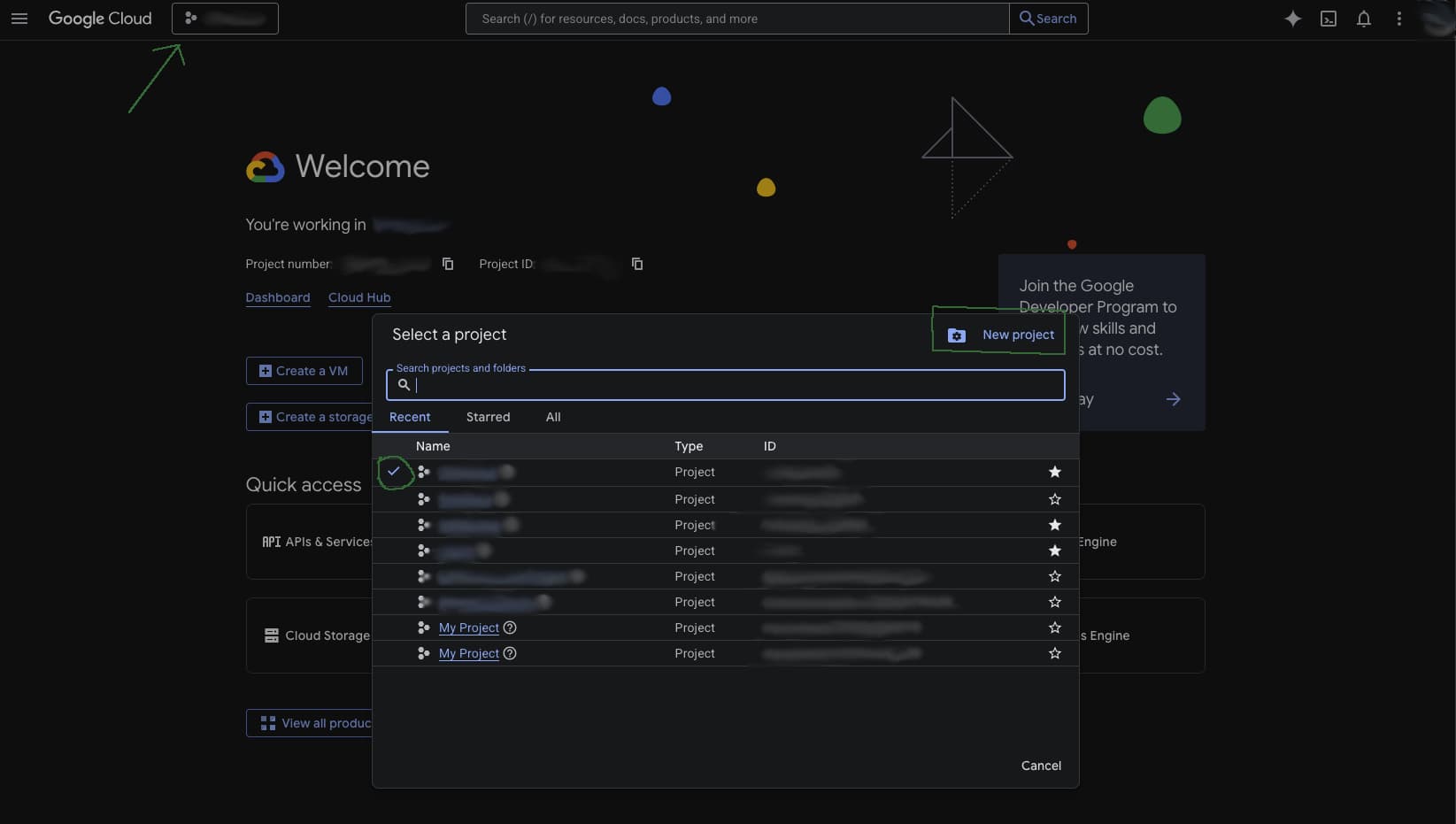Switch to the Starred tab

(x=489, y=417)
